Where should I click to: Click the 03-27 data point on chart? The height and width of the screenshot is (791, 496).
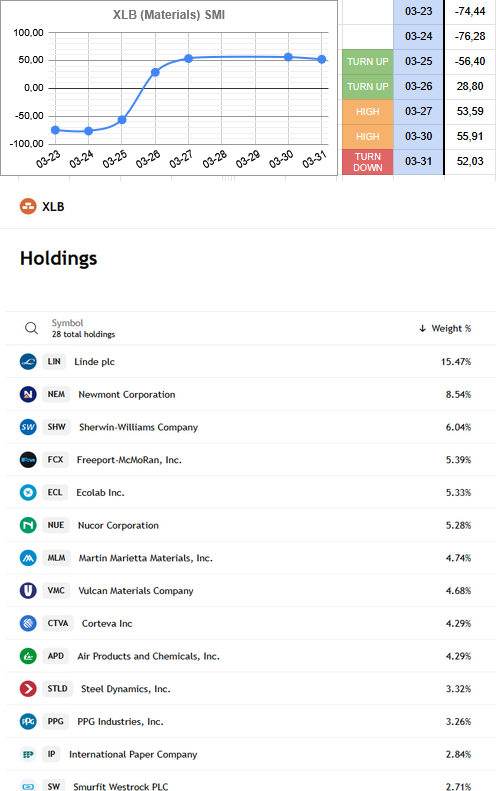pyautogui.click(x=188, y=59)
